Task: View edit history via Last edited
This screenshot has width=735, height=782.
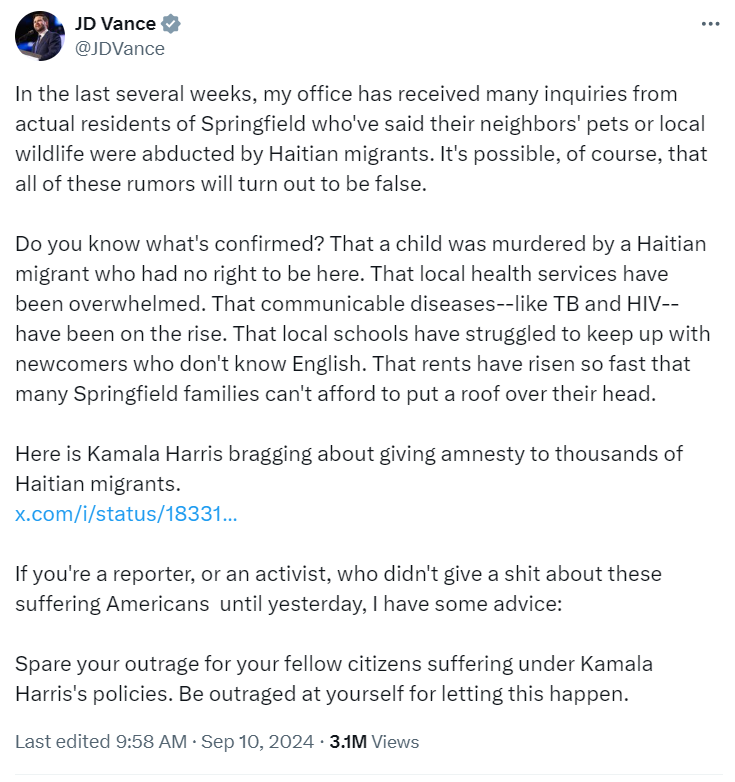Action: [x=57, y=741]
